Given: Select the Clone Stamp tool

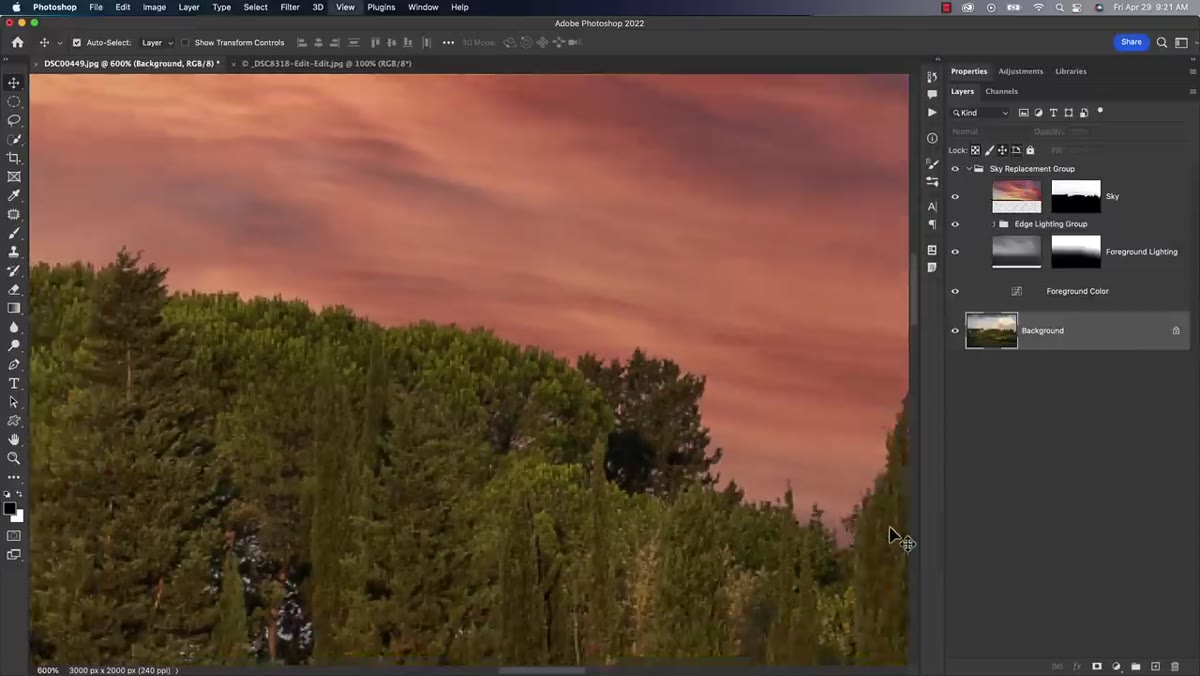Looking at the screenshot, I should (x=14, y=252).
